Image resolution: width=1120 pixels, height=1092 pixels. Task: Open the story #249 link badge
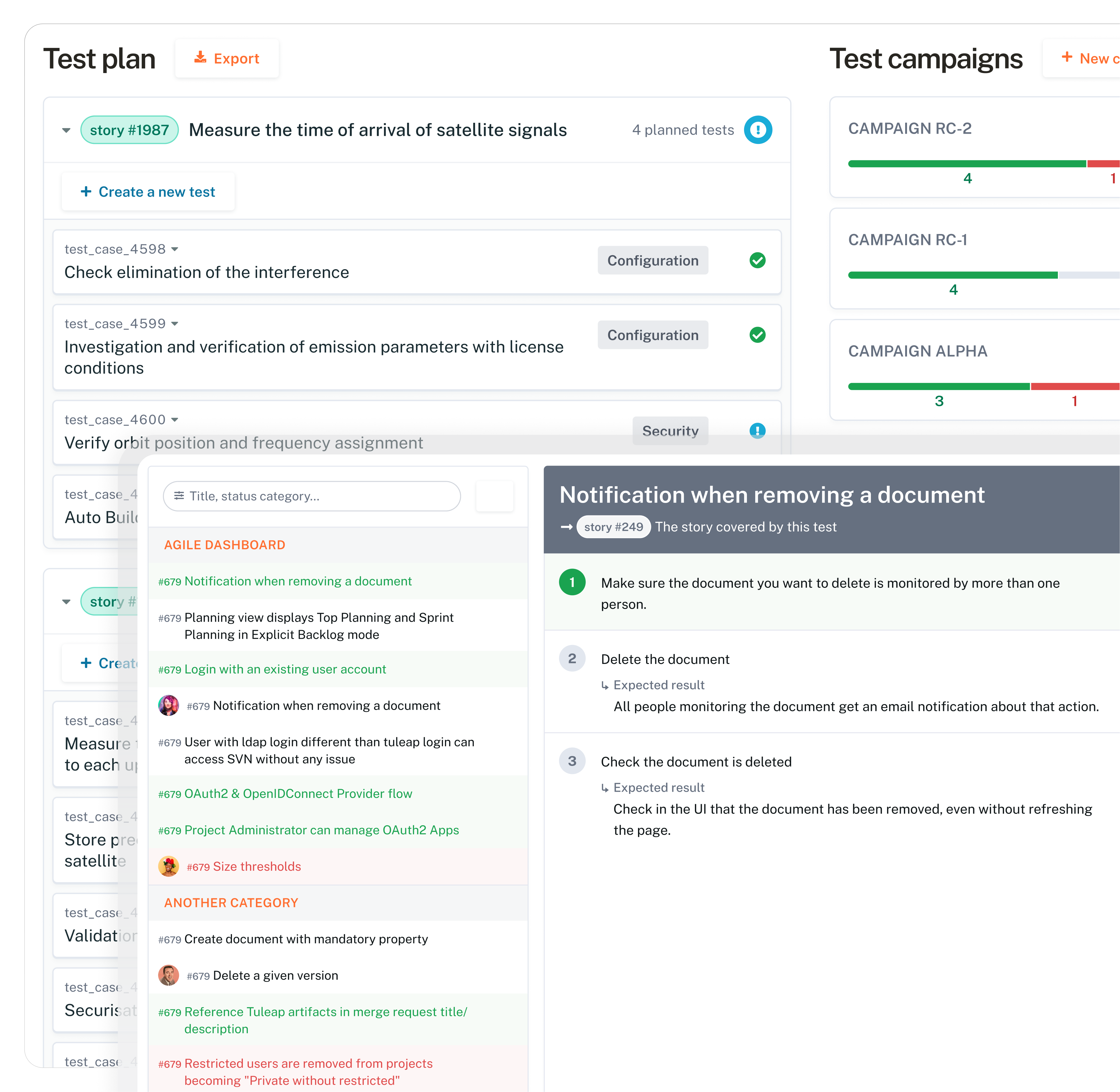(613, 527)
